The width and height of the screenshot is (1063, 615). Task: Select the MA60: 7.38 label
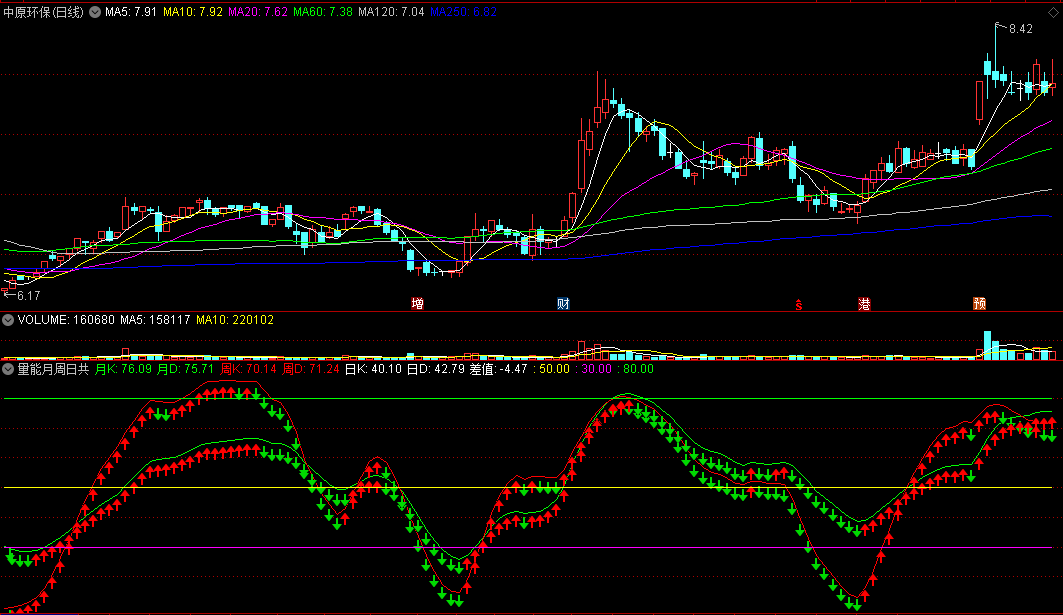[x=323, y=12]
